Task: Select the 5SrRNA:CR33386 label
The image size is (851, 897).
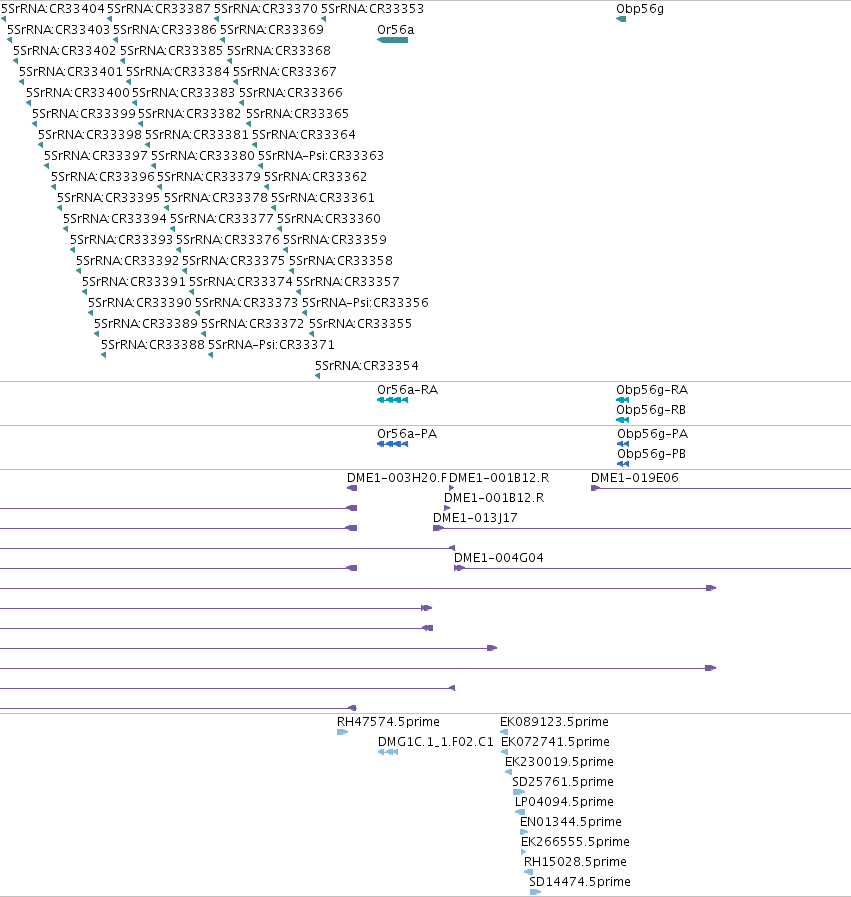Action: pyautogui.click(x=165, y=30)
